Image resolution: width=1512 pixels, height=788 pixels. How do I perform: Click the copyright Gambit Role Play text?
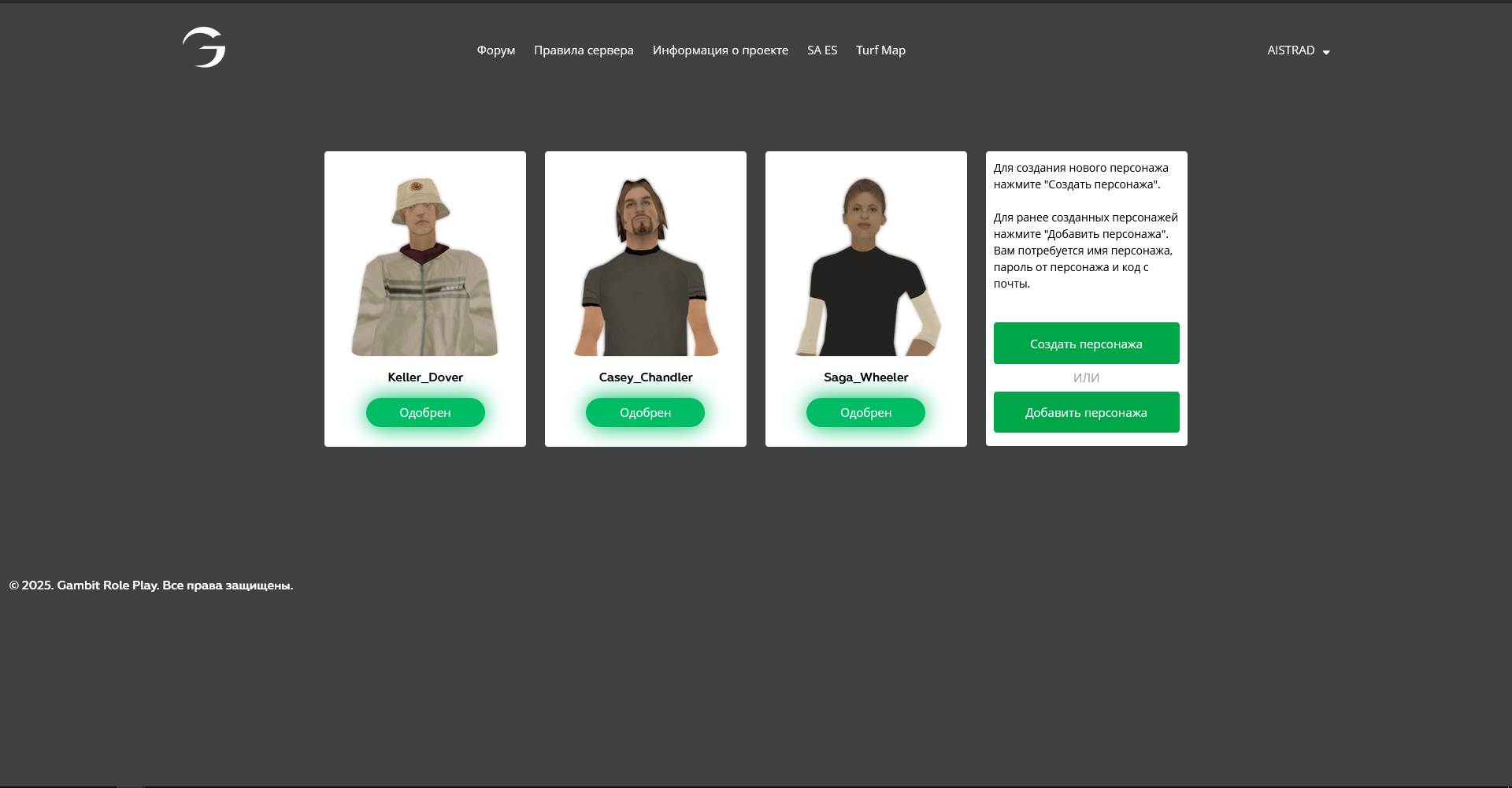[x=151, y=585]
